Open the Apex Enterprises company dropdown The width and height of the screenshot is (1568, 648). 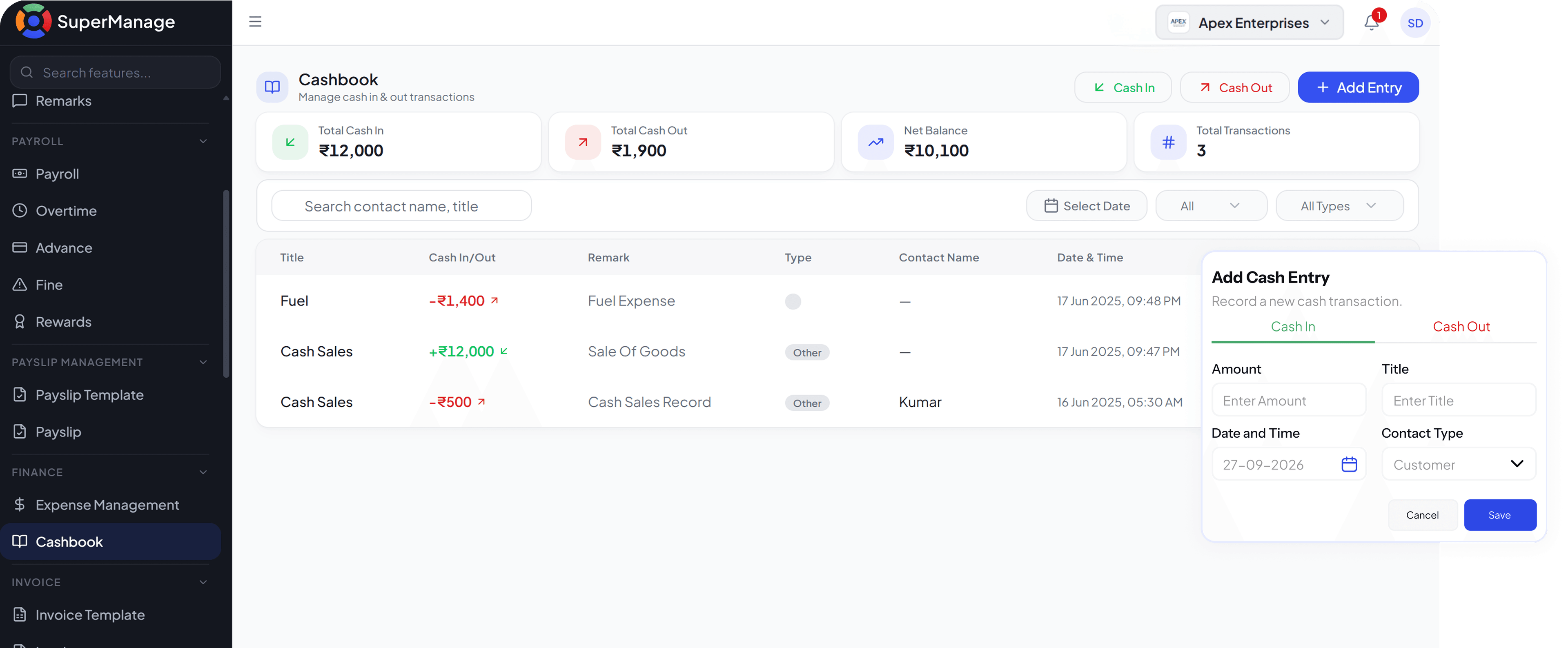click(x=1249, y=22)
